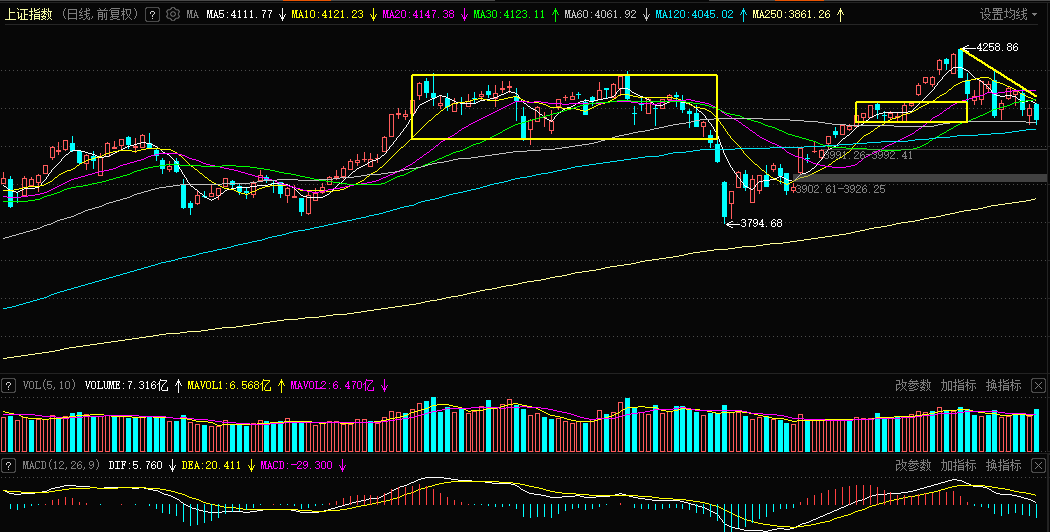Click the DIF:5.760 readout
1050x532 pixels.
[135, 465]
